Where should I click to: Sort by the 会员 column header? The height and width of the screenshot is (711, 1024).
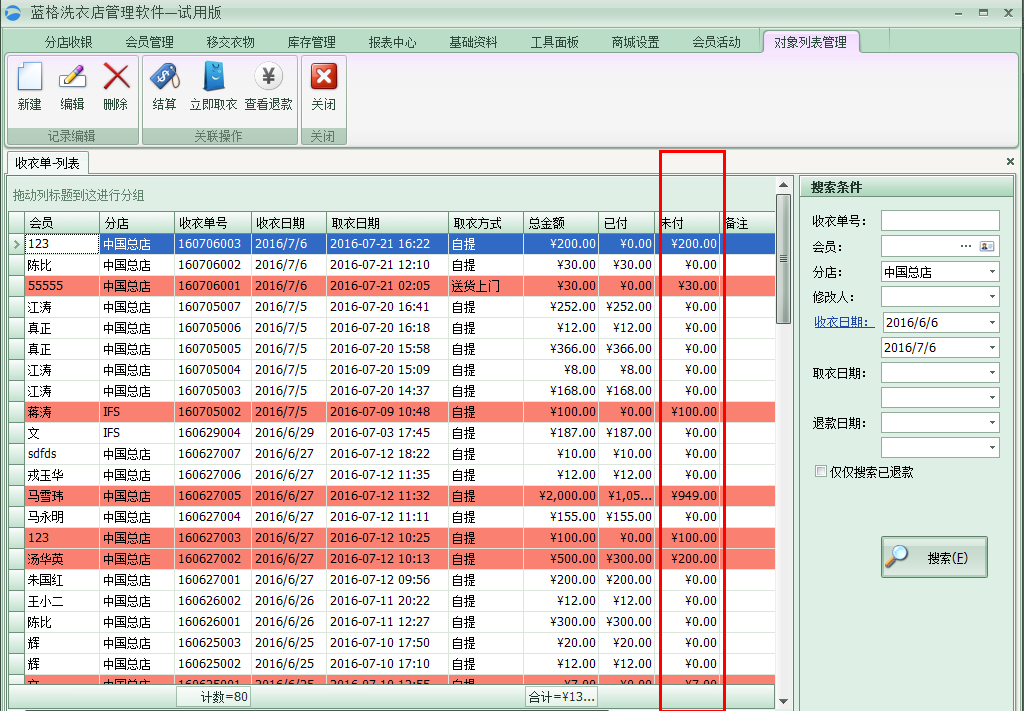click(62, 223)
